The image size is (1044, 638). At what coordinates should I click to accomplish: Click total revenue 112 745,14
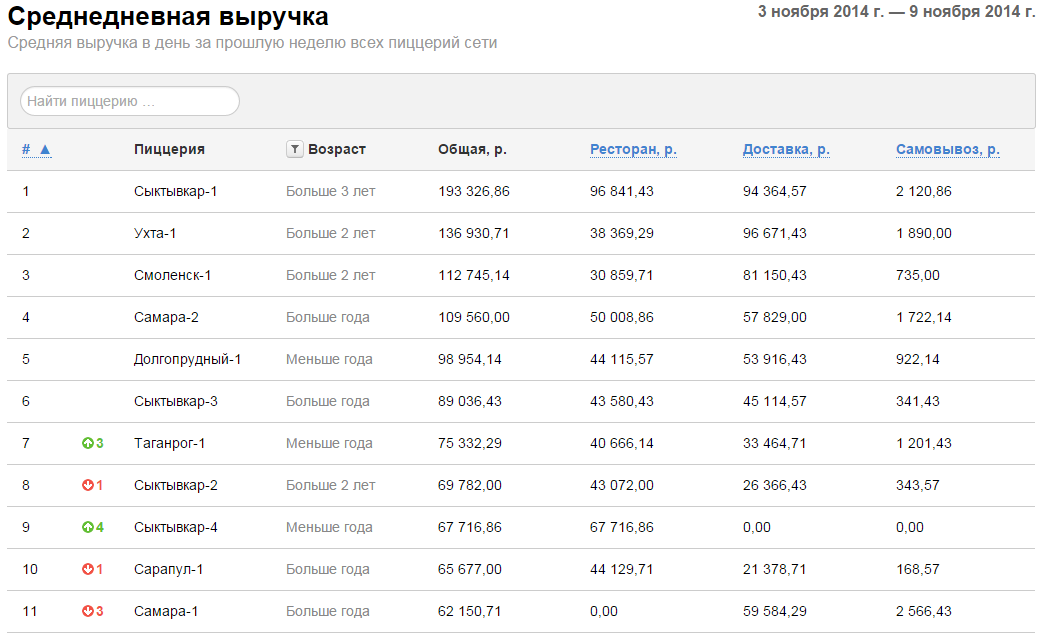click(x=473, y=276)
